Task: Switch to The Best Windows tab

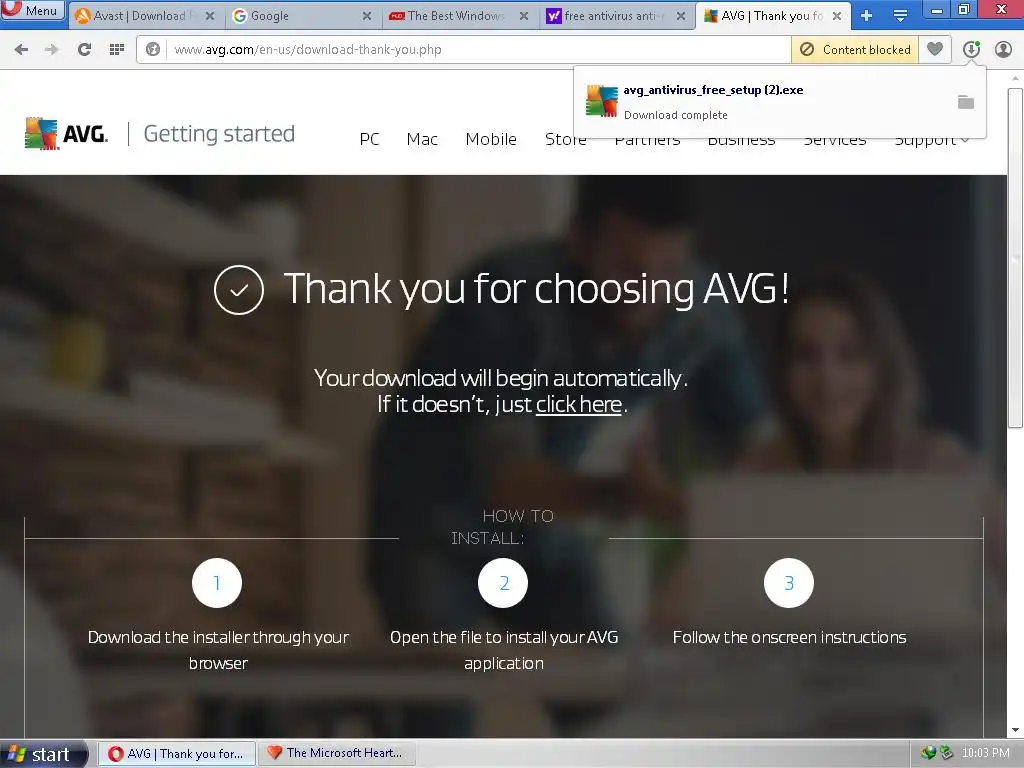Action: pyautogui.click(x=459, y=16)
